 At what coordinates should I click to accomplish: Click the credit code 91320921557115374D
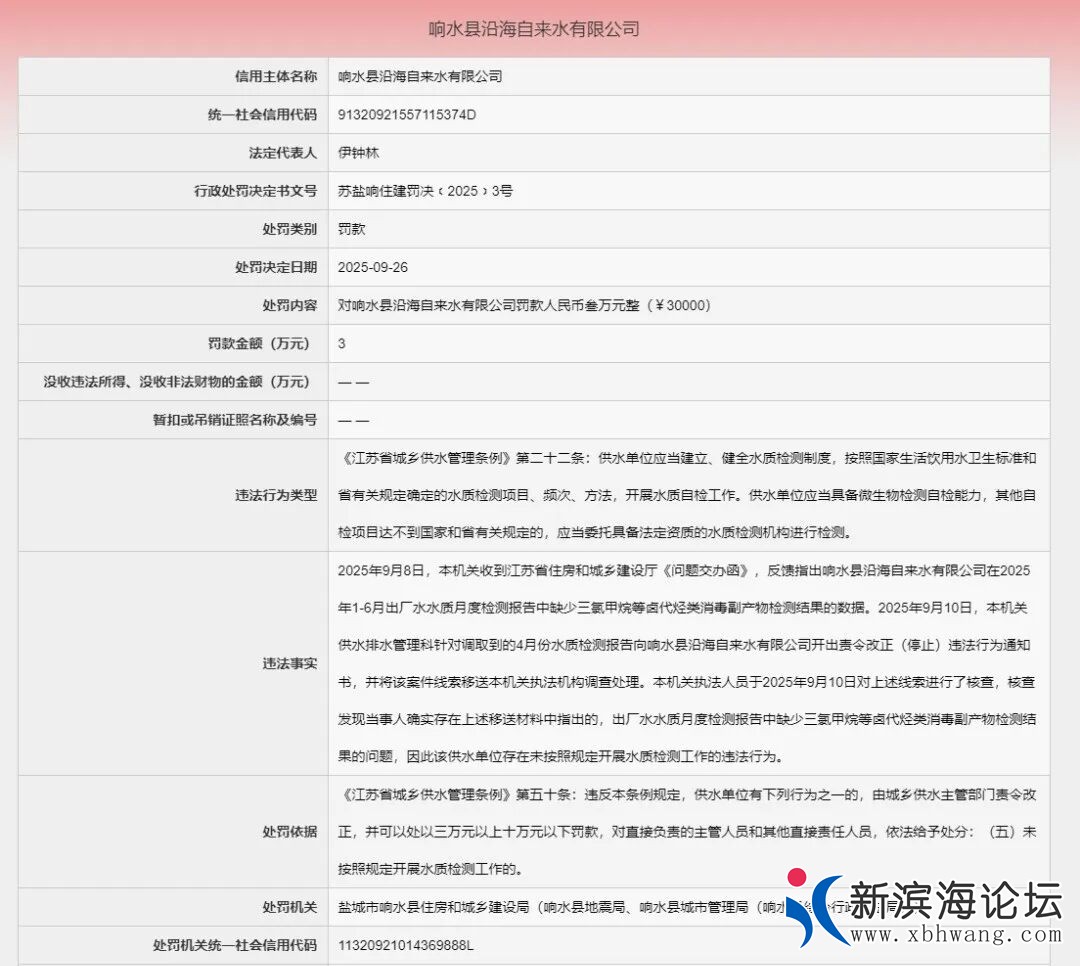(407, 114)
